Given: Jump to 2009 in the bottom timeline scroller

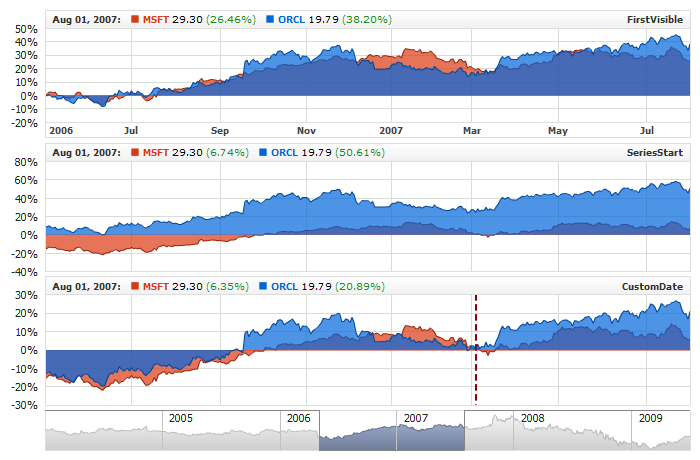Looking at the screenshot, I should (650, 417).
